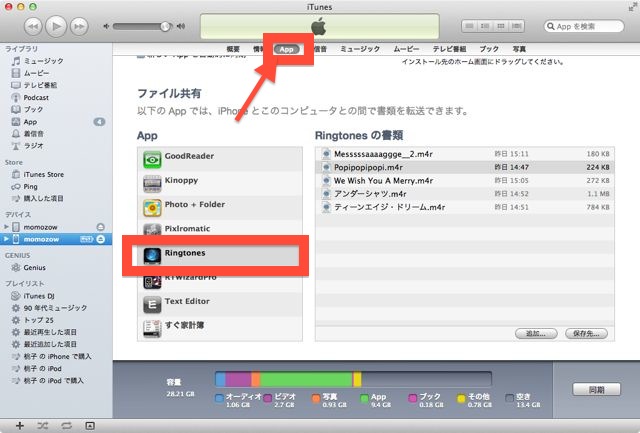Select ミュージック in library sidebar
Viewport: 640px width, 433px height.
pos(56,61)
